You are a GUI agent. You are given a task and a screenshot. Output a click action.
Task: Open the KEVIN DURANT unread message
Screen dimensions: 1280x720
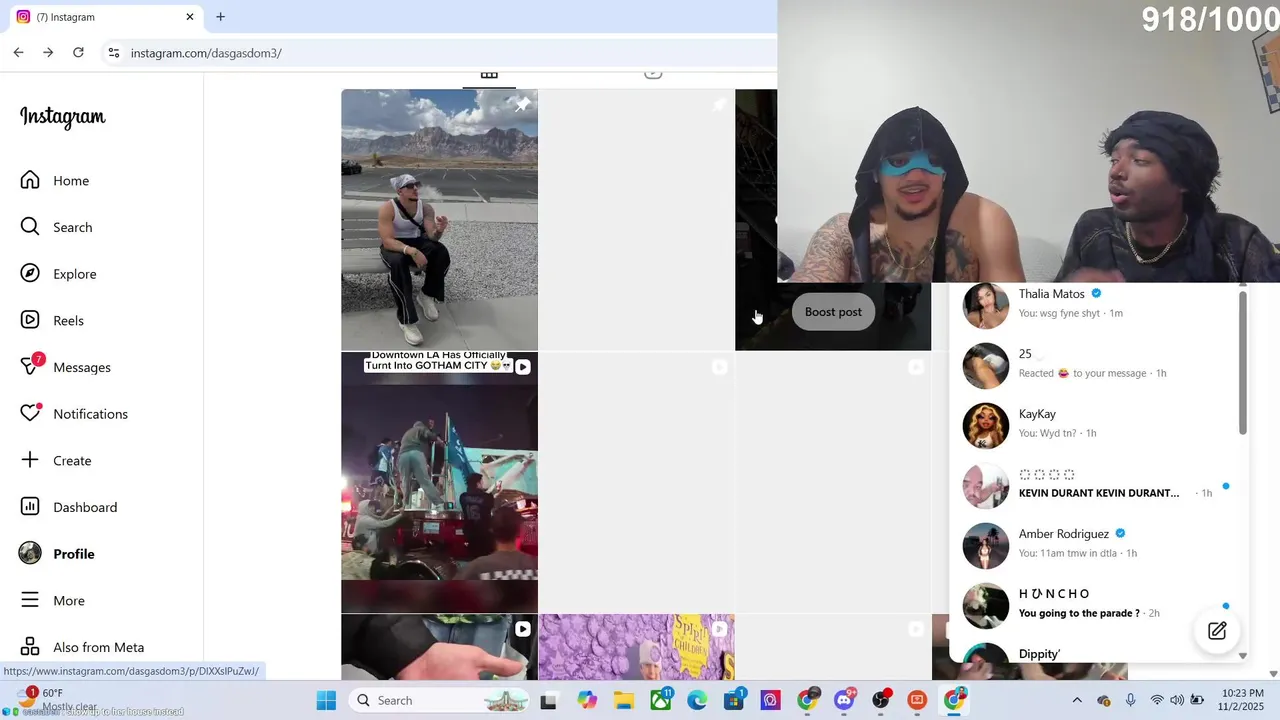pyautogui.click(x=1094, y=484)
